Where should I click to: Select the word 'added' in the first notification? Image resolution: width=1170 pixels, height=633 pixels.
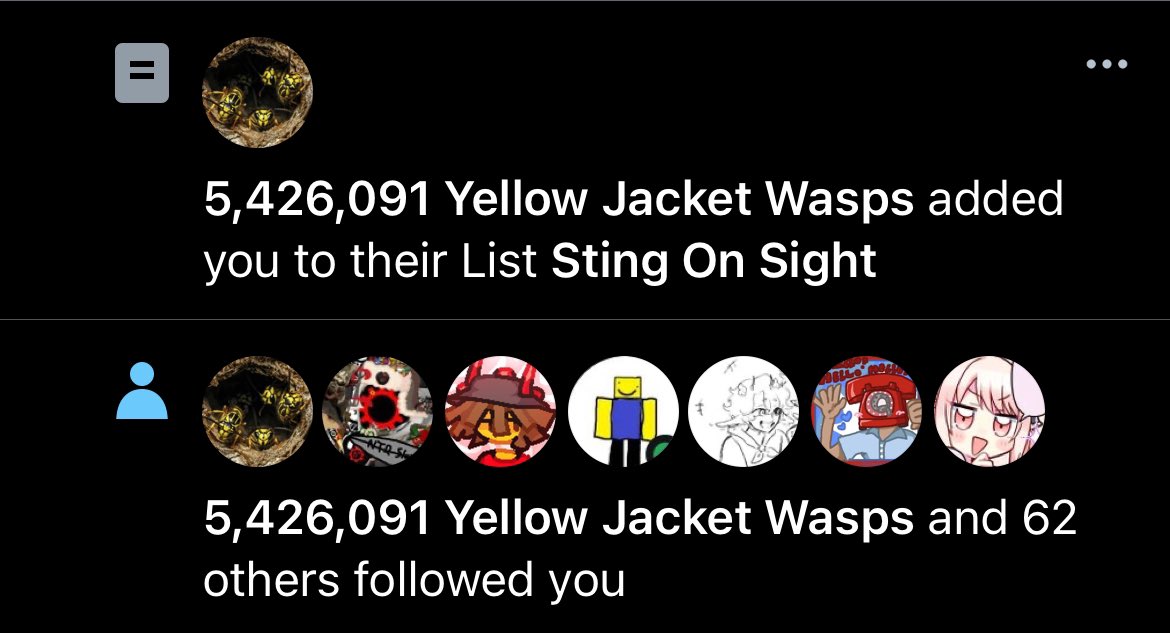995,199
